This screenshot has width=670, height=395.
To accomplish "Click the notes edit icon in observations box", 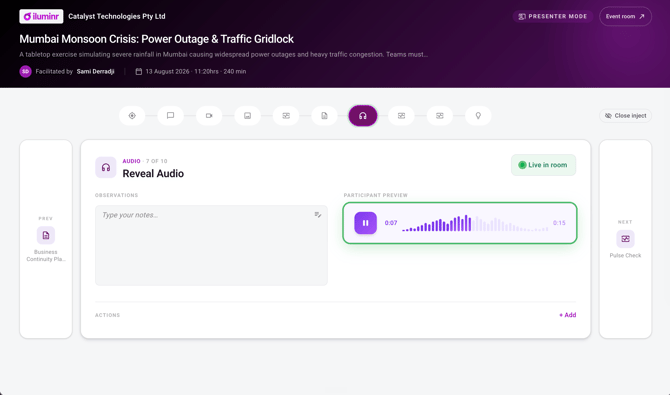I will tap(317, 215).
